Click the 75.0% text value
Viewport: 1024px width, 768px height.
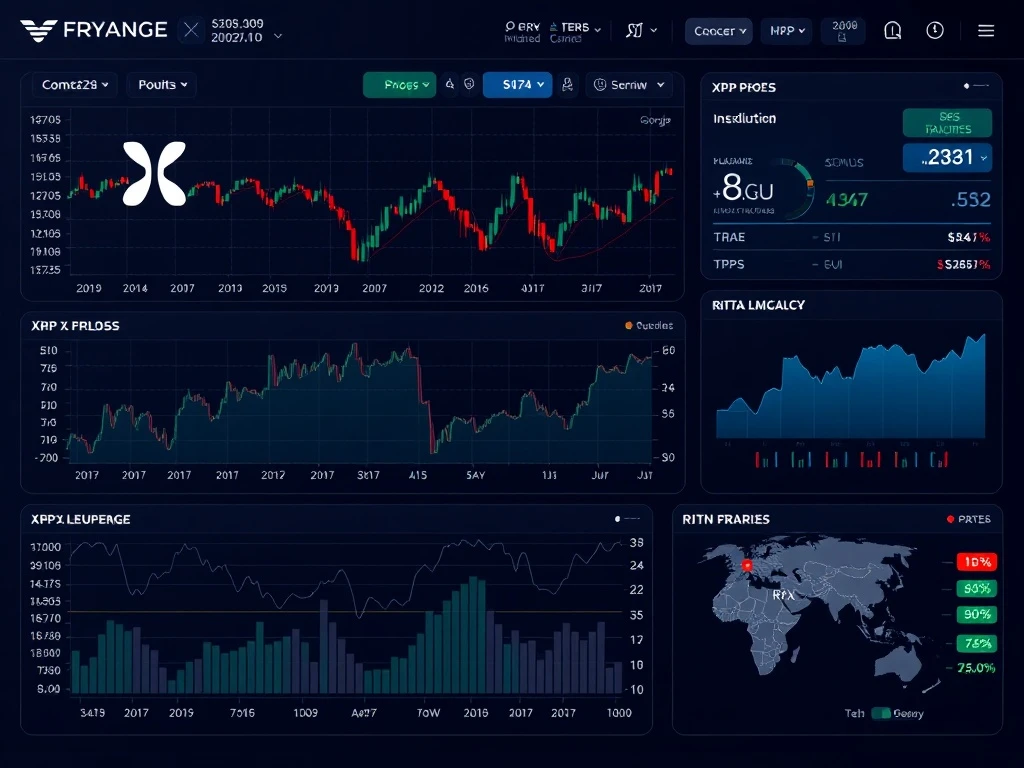976,668
